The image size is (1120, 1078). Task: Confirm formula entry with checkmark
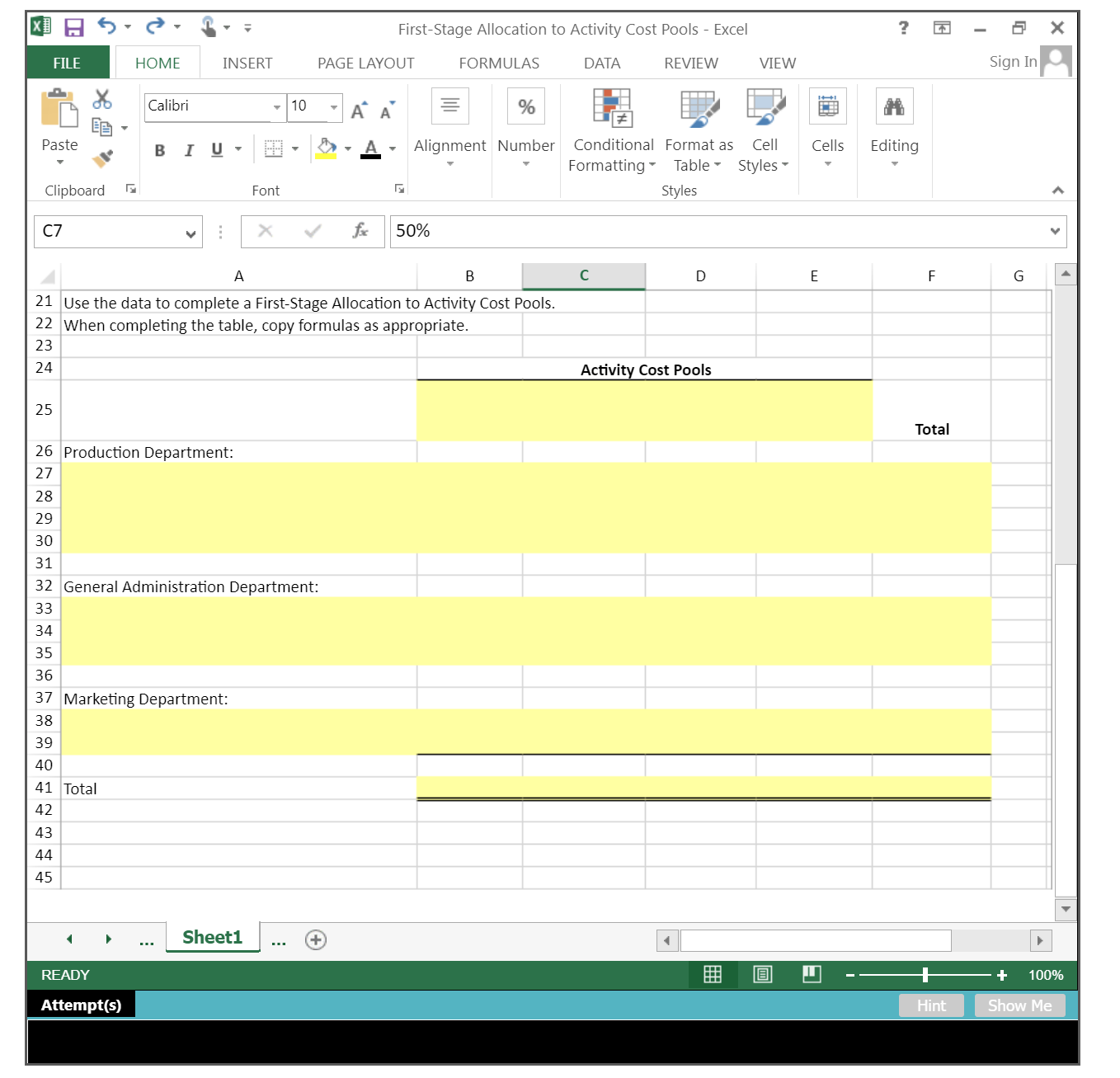(313, 231)
